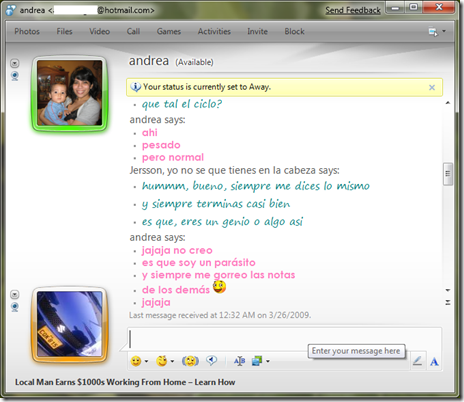Click the font style icon in toolbar

pyautogui.click(x=239, y=361)
